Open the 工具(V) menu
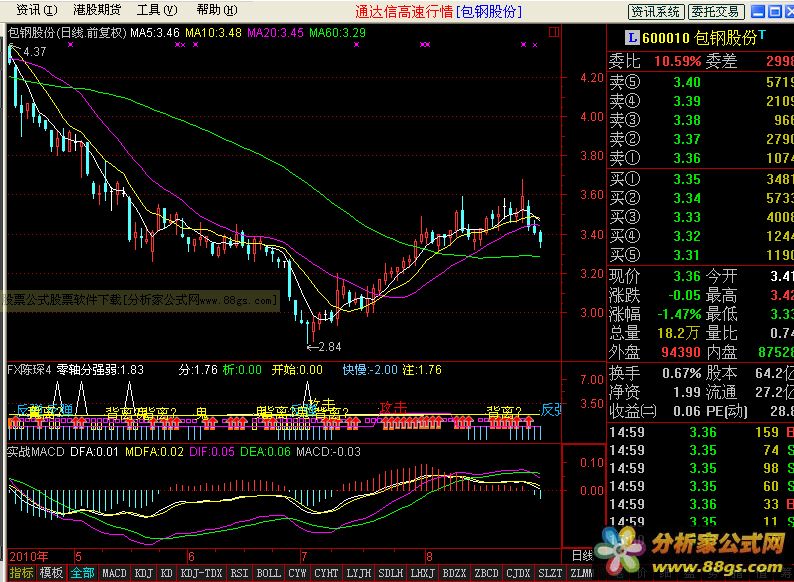The width and height of the screenshot is (794, 582). [157, 10]
